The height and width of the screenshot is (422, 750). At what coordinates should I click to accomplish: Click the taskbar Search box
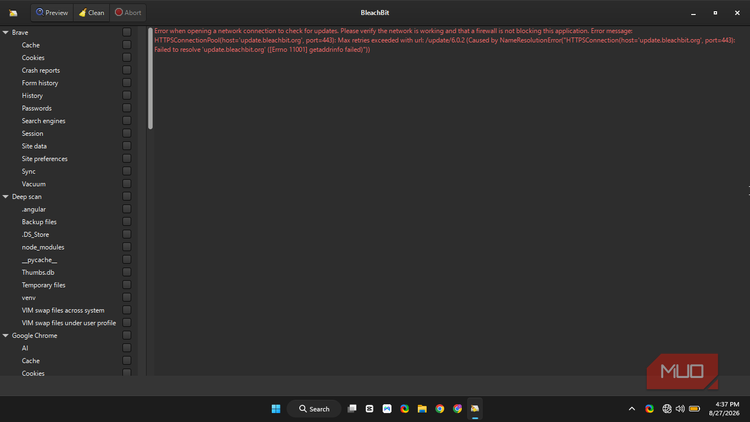[x=314, y=409]
